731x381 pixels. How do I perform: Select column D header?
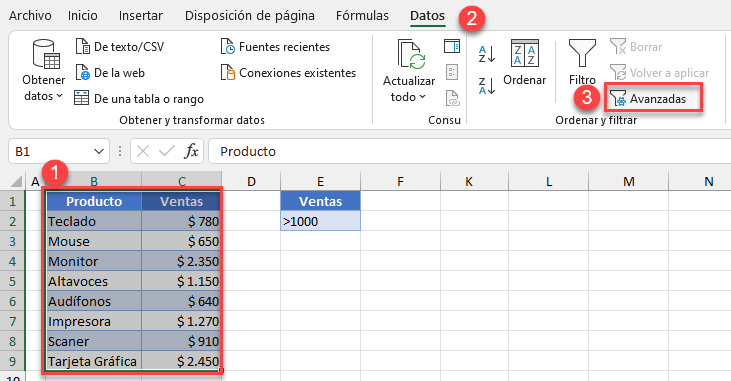251,181
